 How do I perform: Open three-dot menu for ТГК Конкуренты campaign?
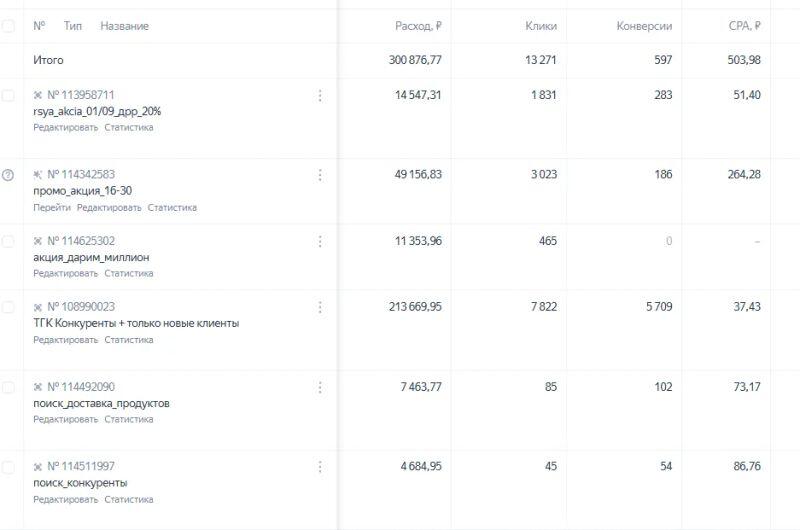coord(320,307)
